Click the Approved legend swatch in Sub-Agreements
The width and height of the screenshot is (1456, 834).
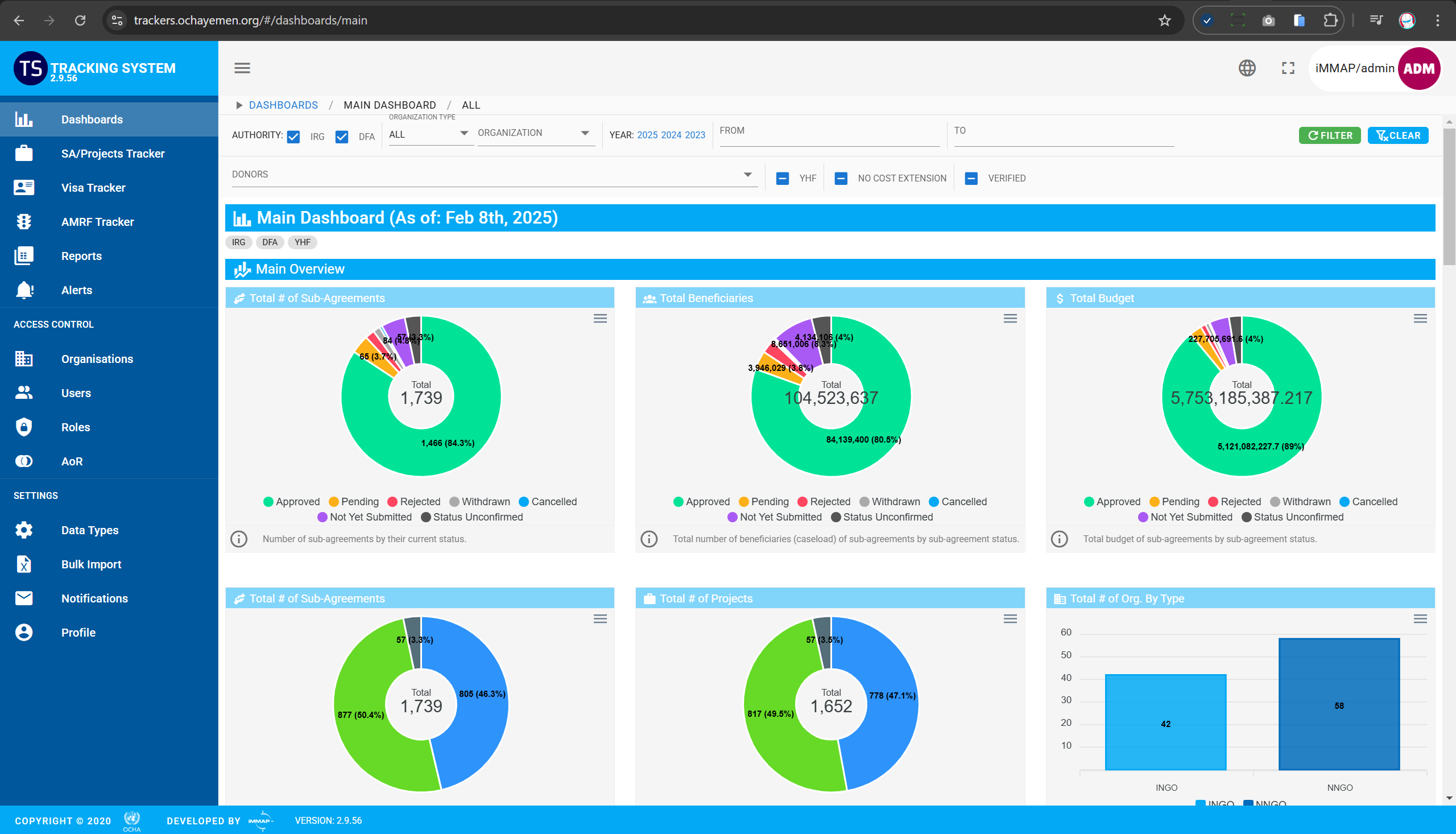268,502
